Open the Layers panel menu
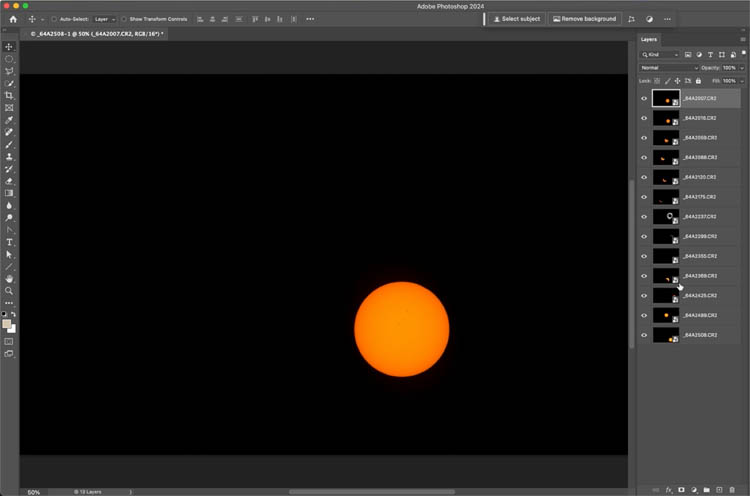Viewport: 750px width, 496px height. (x=743, y=39)
